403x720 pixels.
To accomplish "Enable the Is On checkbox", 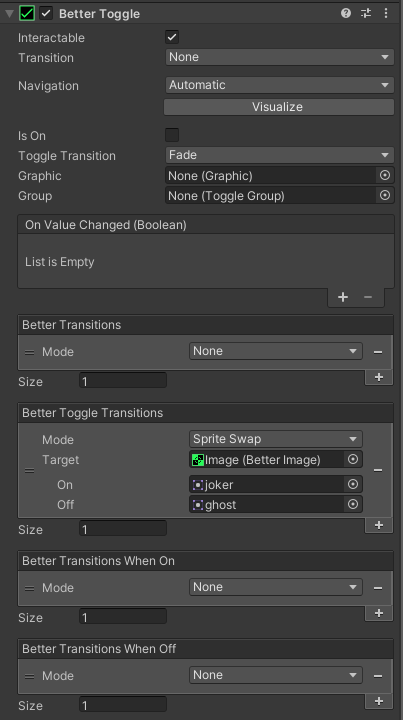I will point(172,135).
